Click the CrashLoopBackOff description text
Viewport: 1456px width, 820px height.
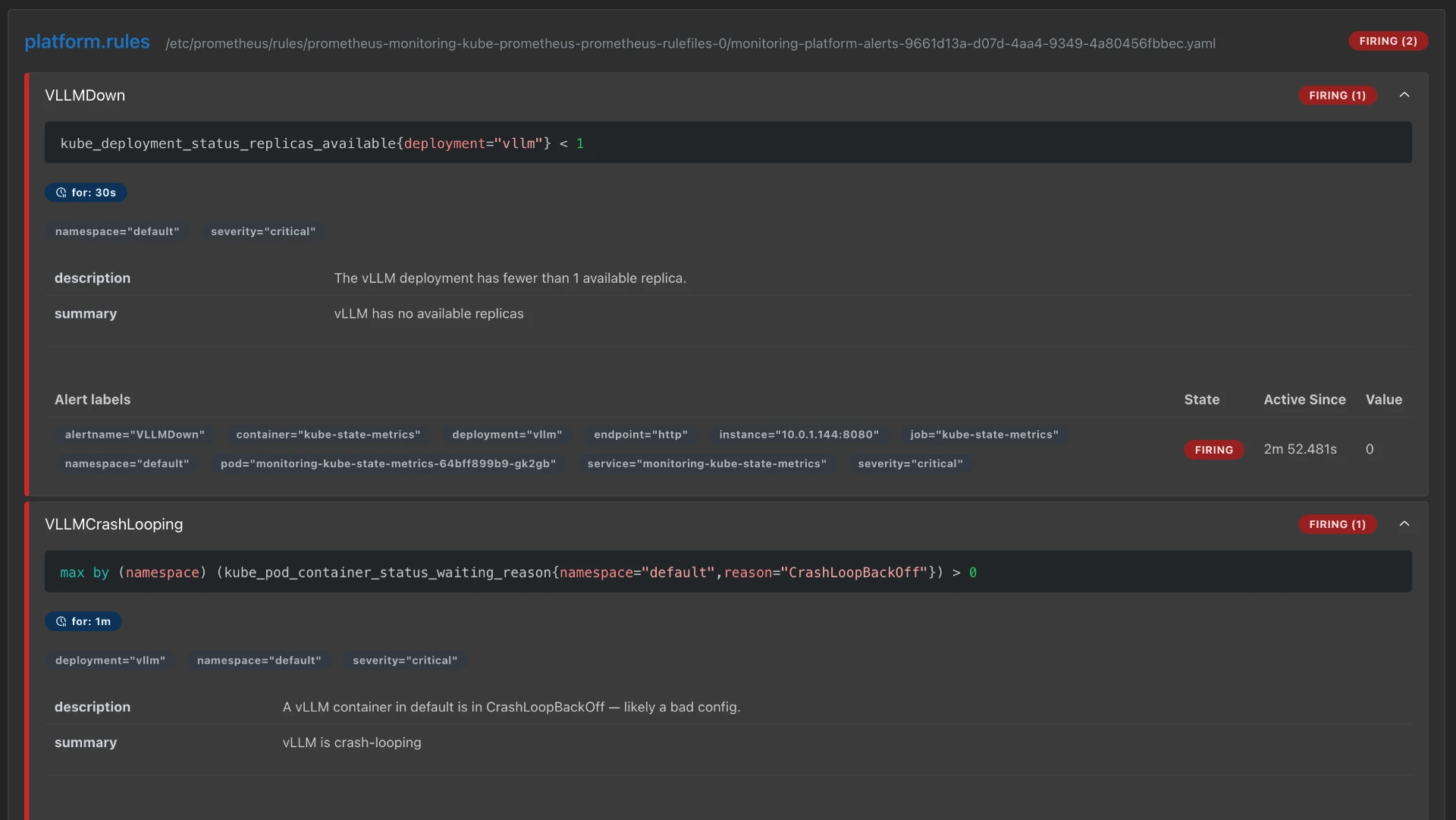pos(511,707)
